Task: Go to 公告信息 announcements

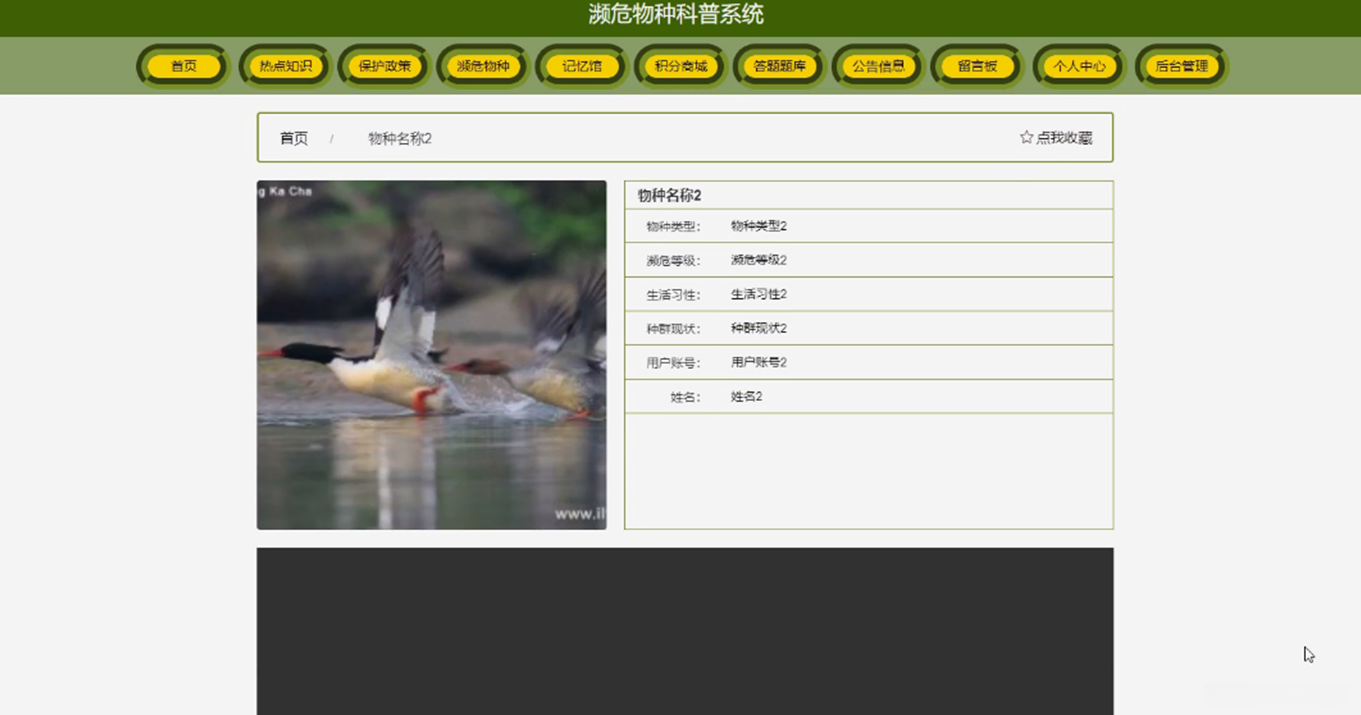Action: pyautogui.click(x=878, y=66)
